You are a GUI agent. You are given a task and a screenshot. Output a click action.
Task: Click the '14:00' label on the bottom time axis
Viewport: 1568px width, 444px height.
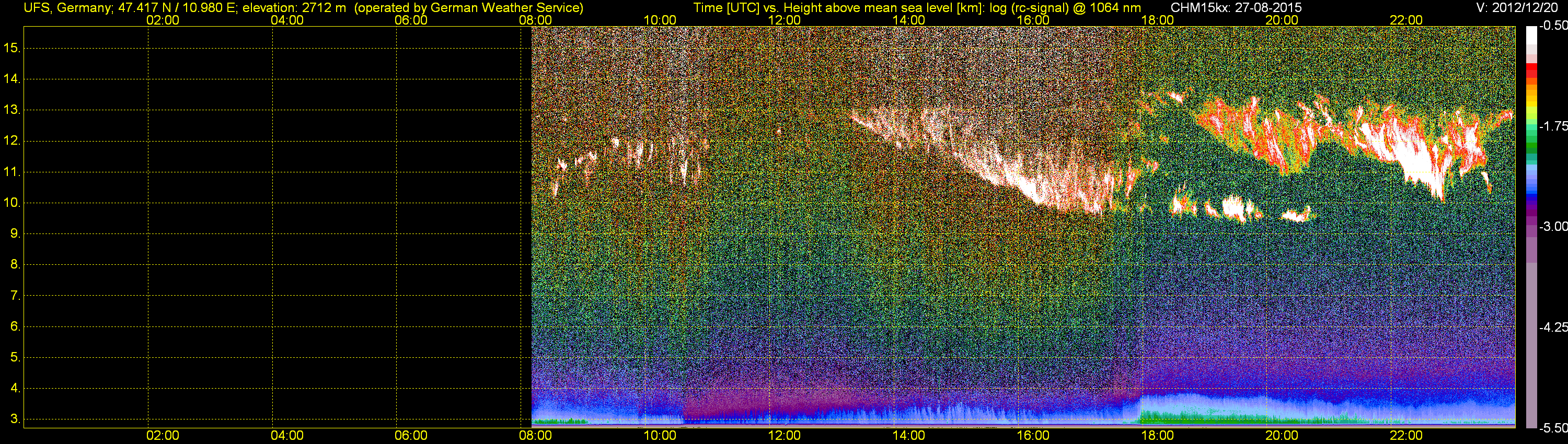(x=909, y=436)
